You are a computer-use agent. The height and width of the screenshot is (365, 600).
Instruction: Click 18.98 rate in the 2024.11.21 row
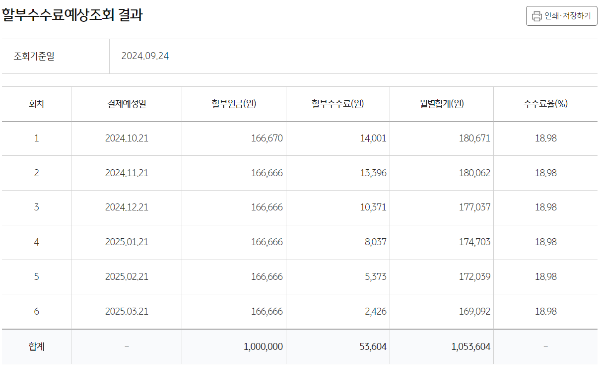click(546, 173)
